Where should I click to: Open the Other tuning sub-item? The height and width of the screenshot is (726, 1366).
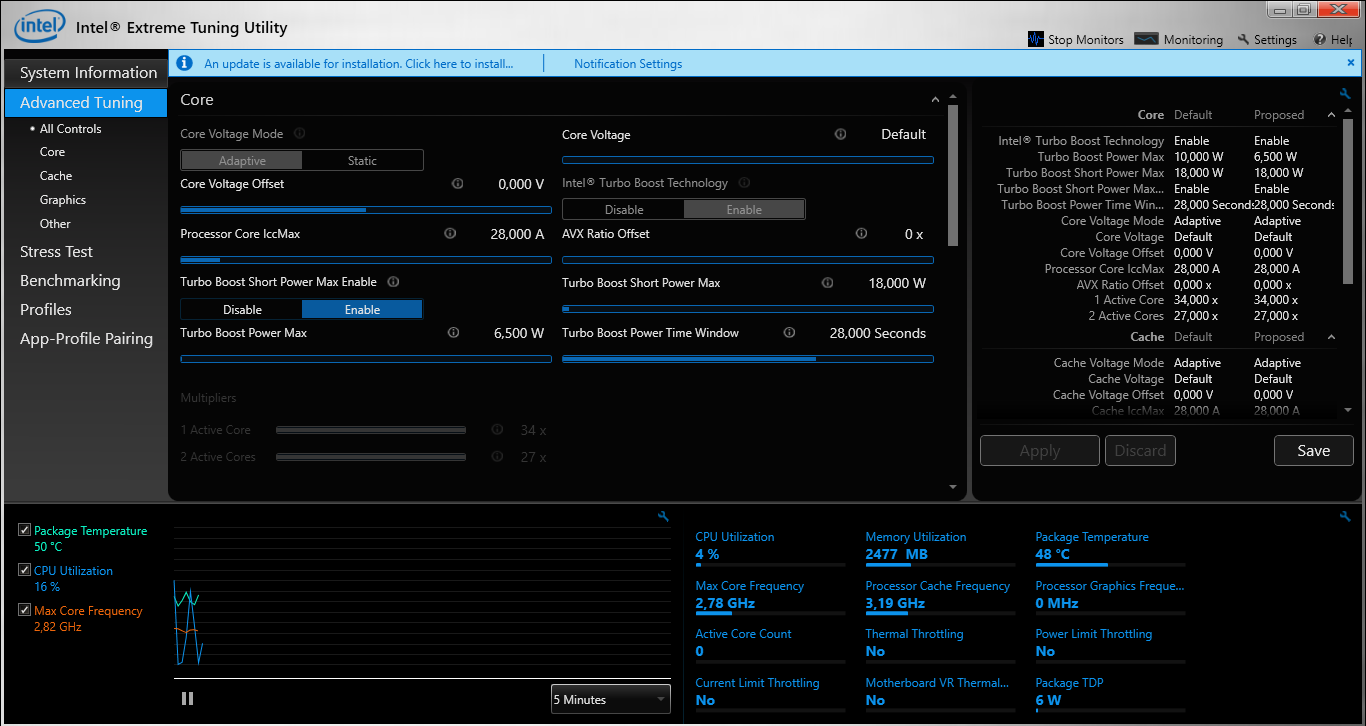point(55,224)
